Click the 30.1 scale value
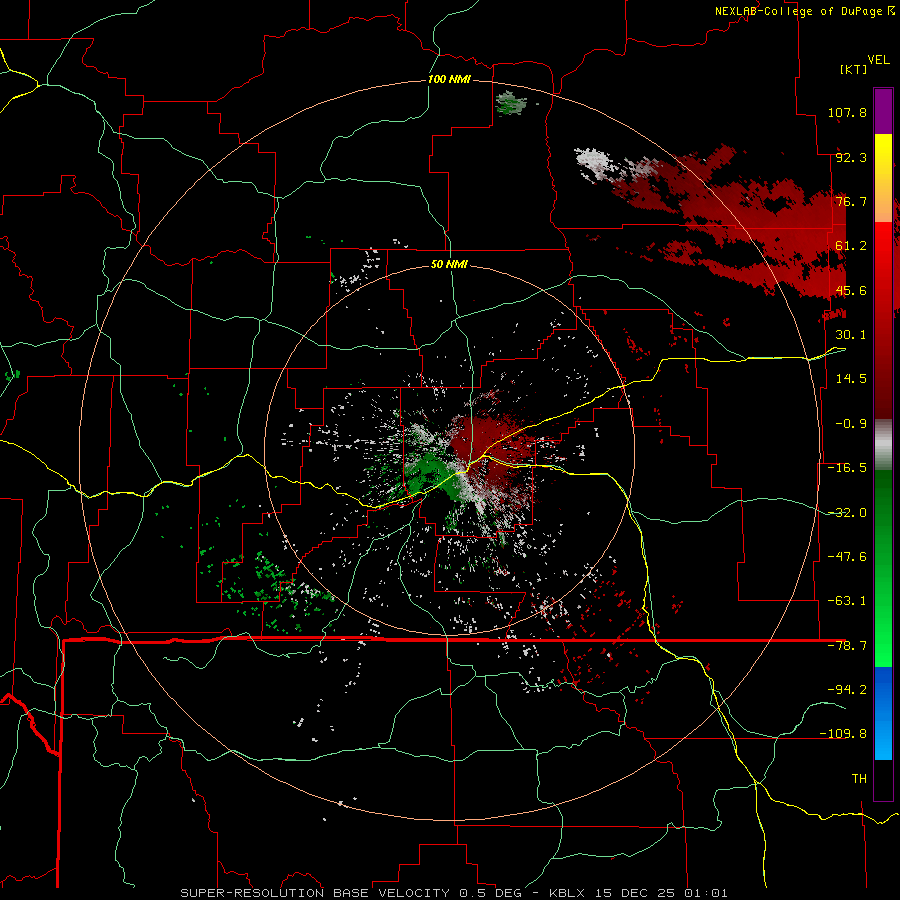 click(851, 335)
